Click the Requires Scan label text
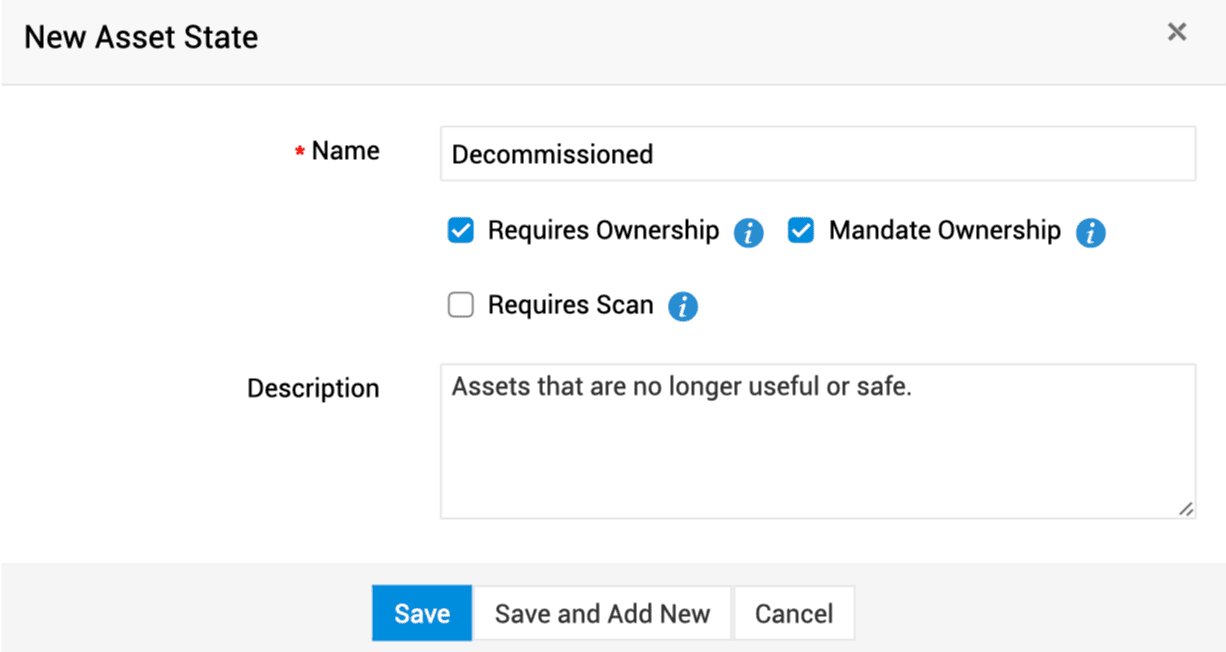This screenshot has height=652, width=1226. pyautogui.click(x=570, y=305)
